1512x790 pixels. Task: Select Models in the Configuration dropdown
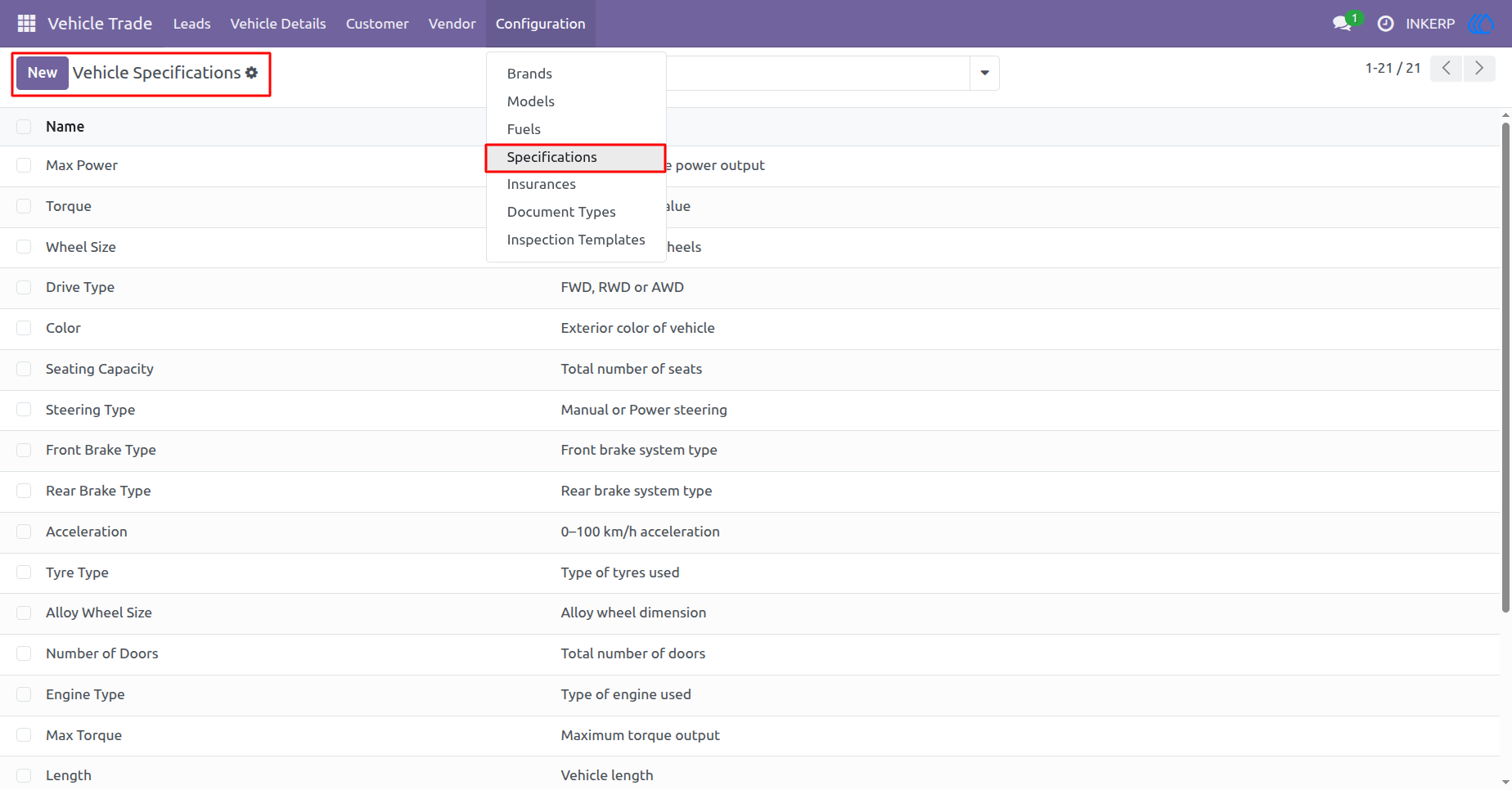pos(576,101)
